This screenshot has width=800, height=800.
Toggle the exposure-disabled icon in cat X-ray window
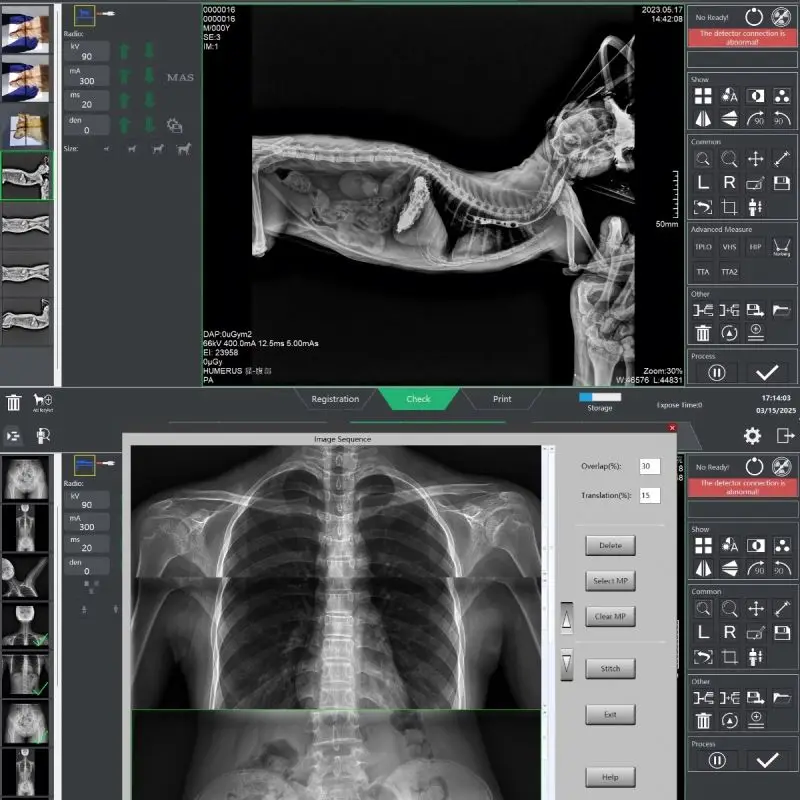point(781,17)
